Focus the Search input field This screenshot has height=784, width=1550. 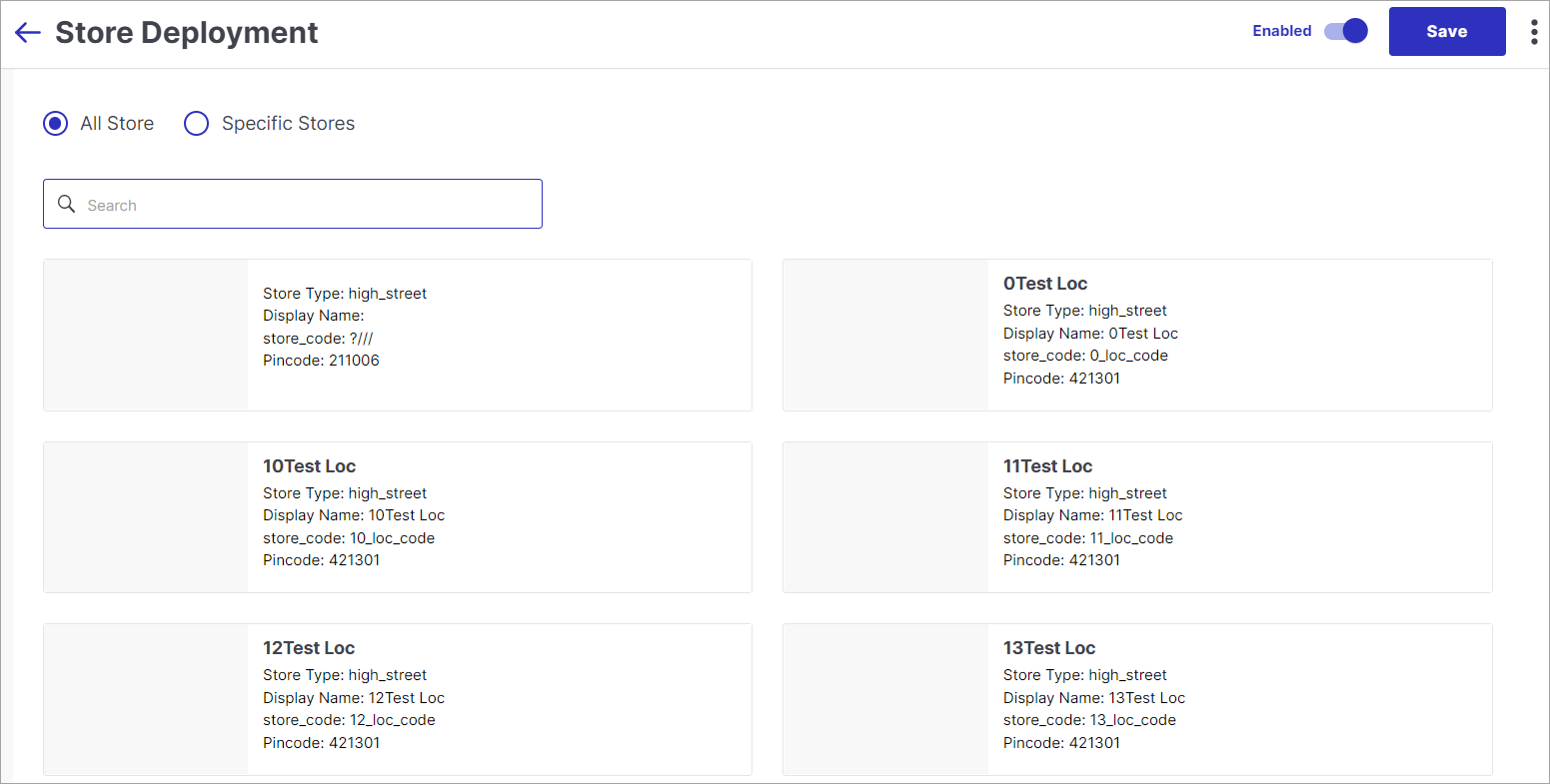coord(293,204)
